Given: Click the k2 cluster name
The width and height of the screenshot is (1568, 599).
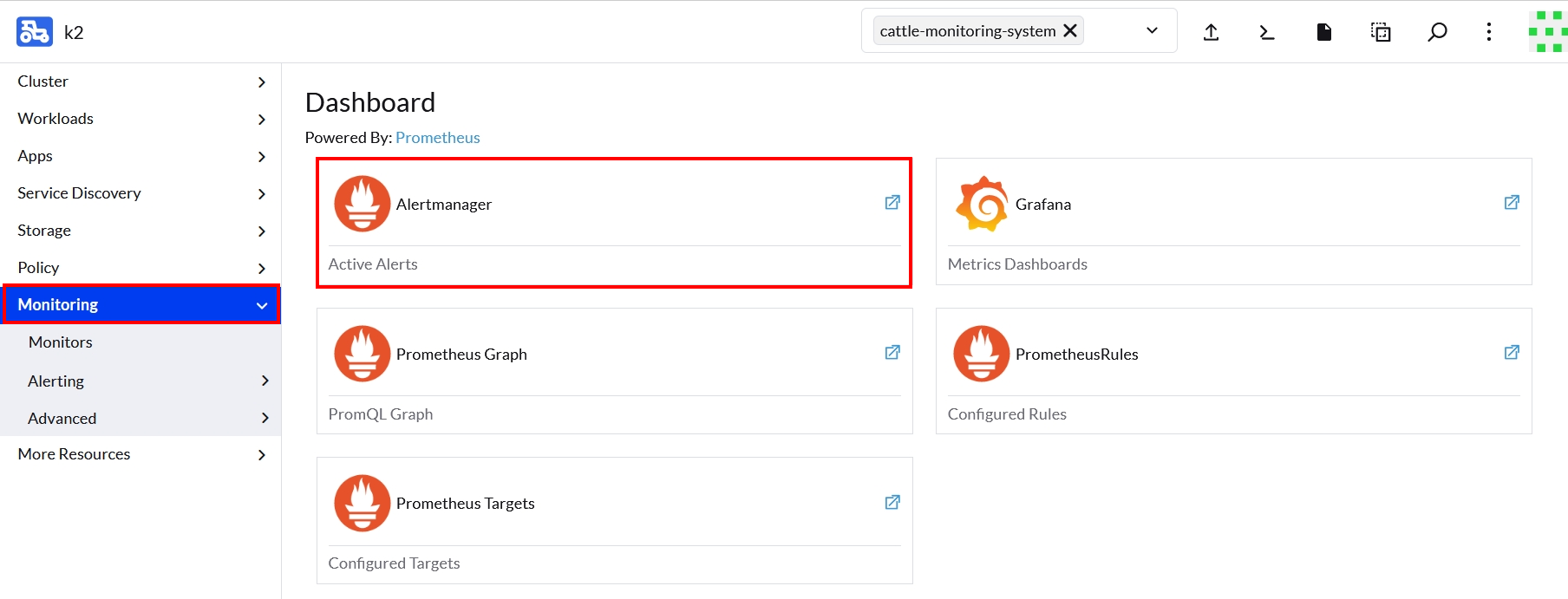Looking at the screenshot, I should [74, 32].
